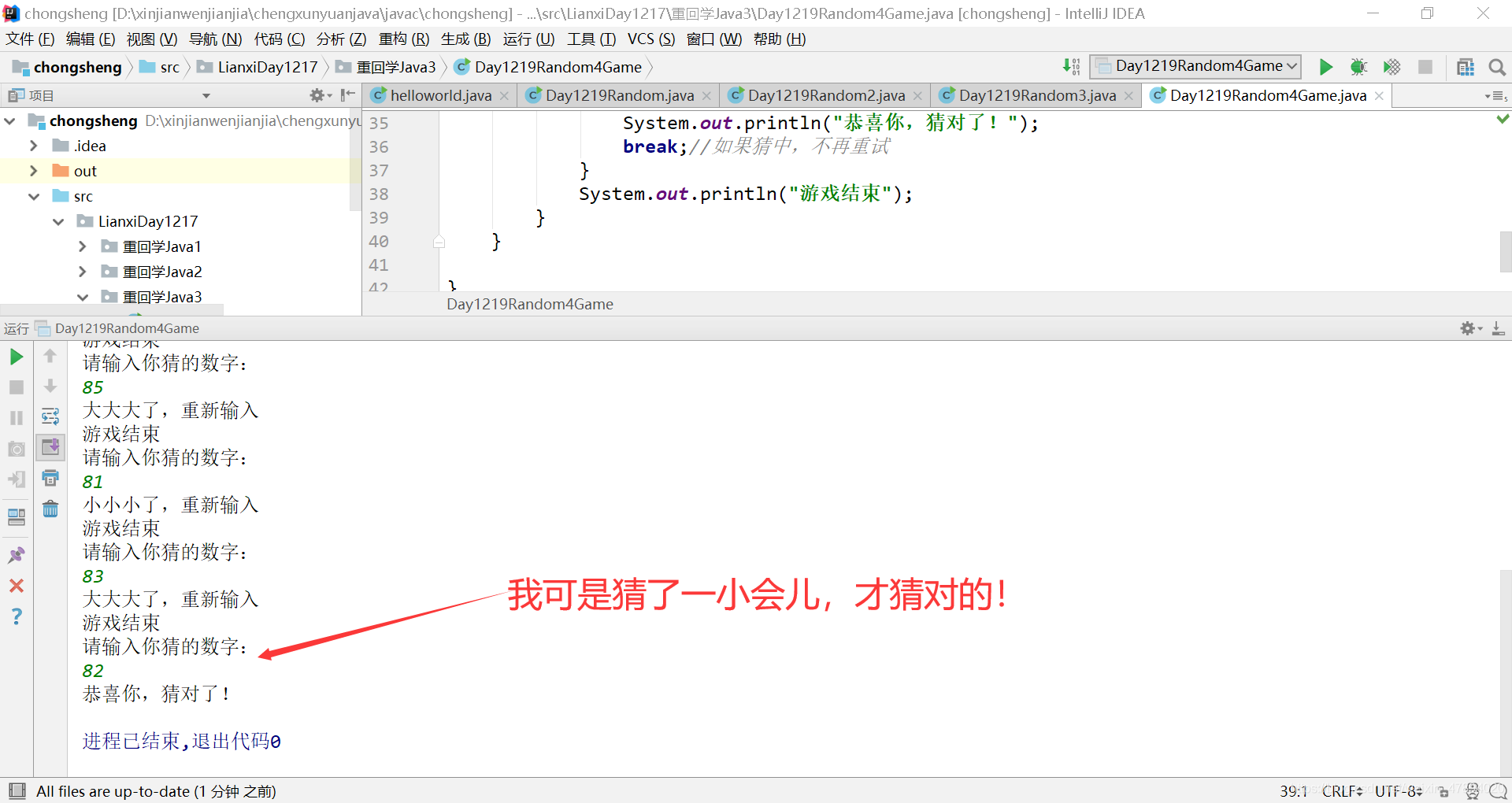1512x803 pixels.
Task: Expand the .idea folder
Action: [33, 146]
